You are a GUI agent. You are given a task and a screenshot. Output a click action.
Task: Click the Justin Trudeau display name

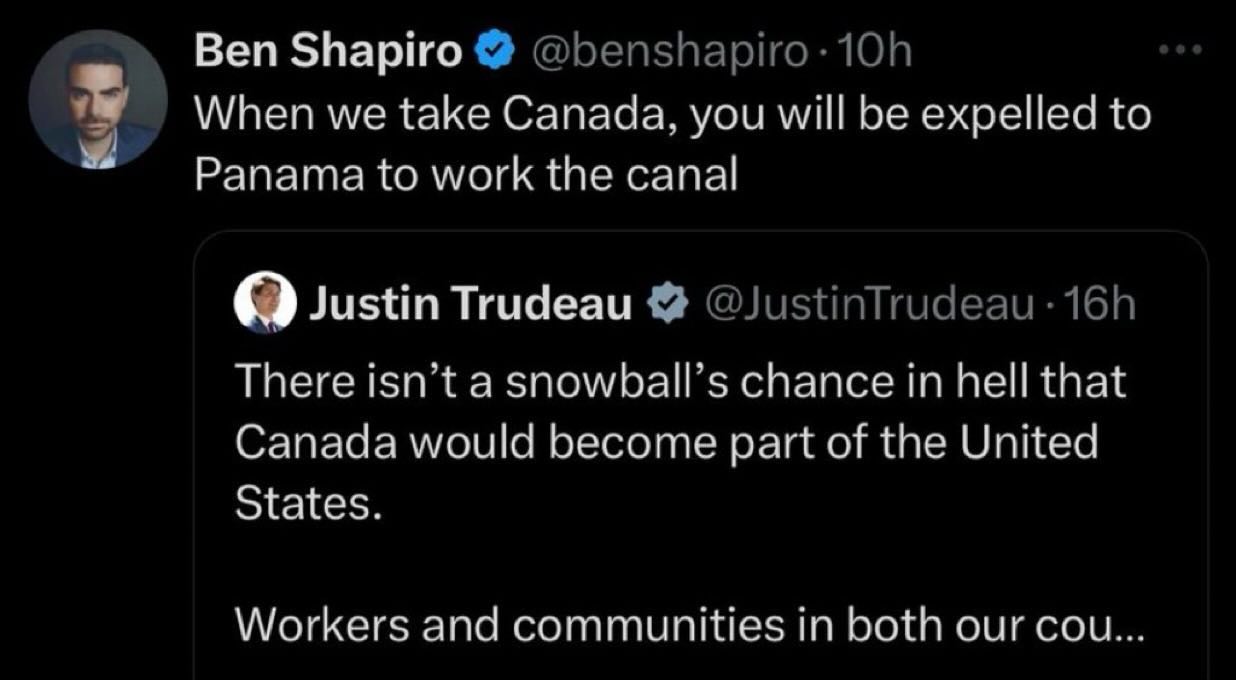(x=470, y=303)
